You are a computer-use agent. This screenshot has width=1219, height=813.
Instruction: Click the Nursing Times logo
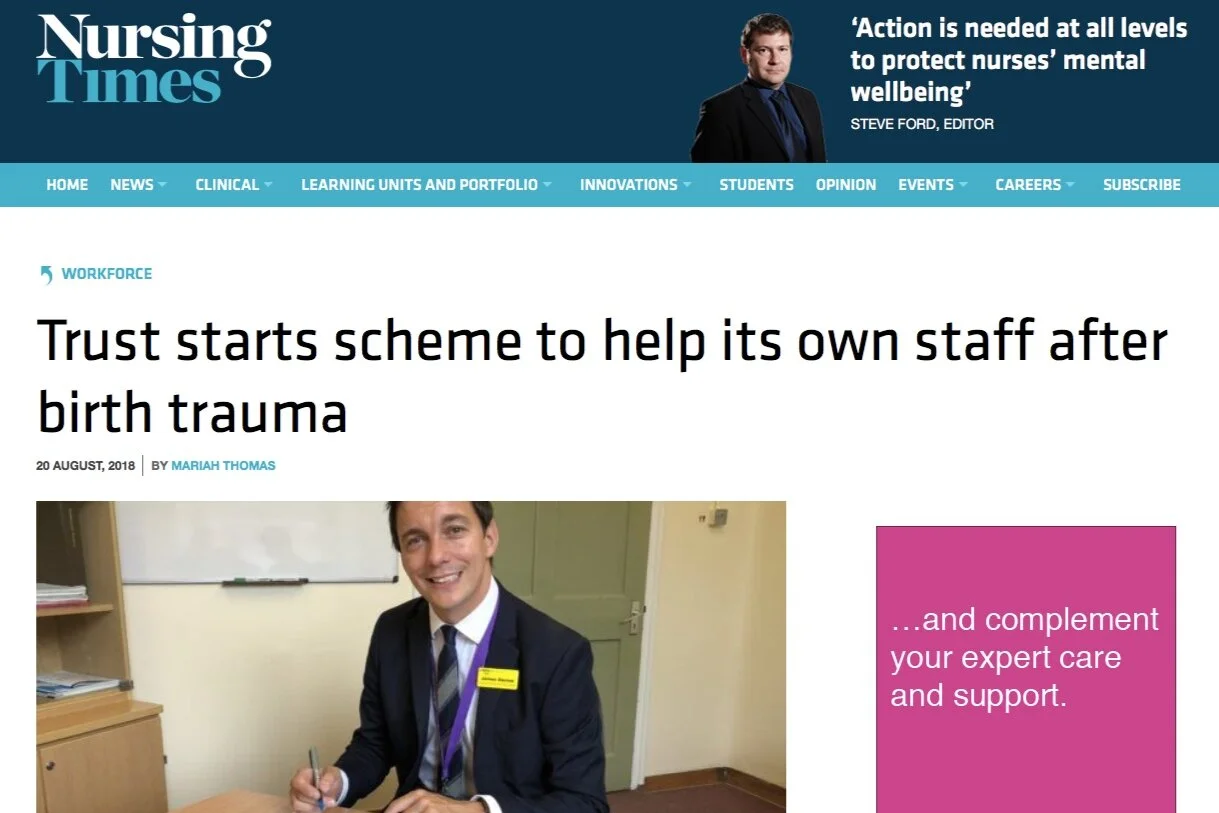point(154,57)
